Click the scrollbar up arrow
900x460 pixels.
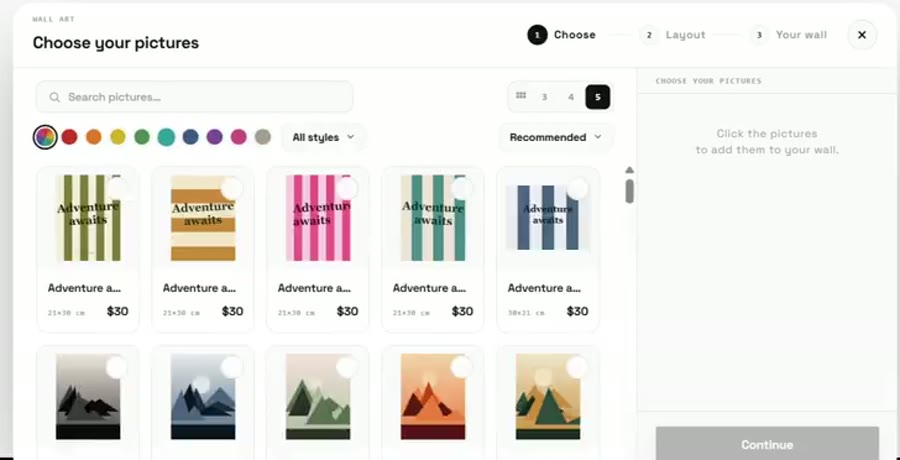click(630, 170)
